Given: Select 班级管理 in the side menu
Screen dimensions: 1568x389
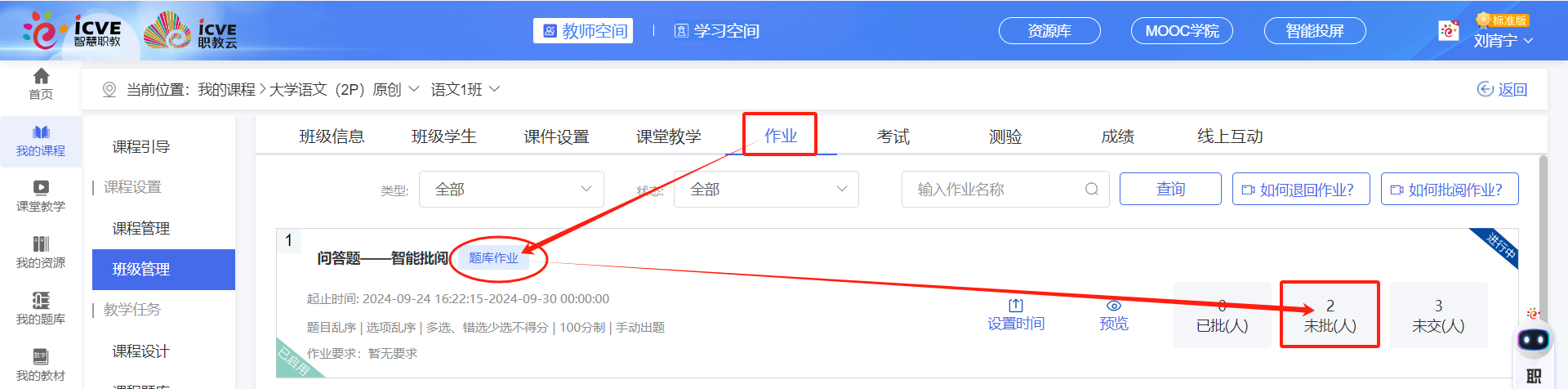Looking at the screenshot, I should pos(163,270).
